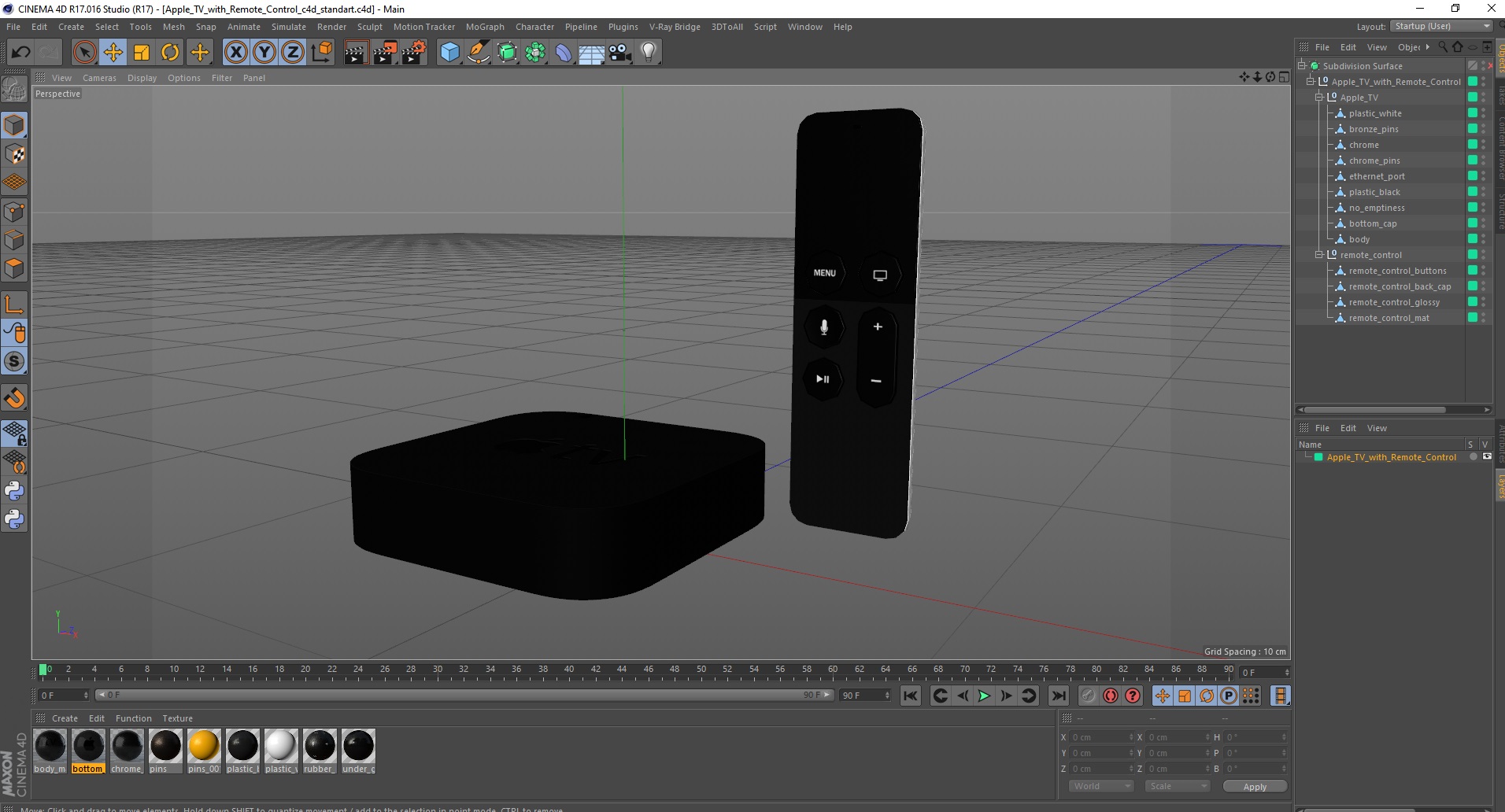This screenshot has height=812, width=1505.
Task: Switch to Texture mode
Action: tap(14, 154)
